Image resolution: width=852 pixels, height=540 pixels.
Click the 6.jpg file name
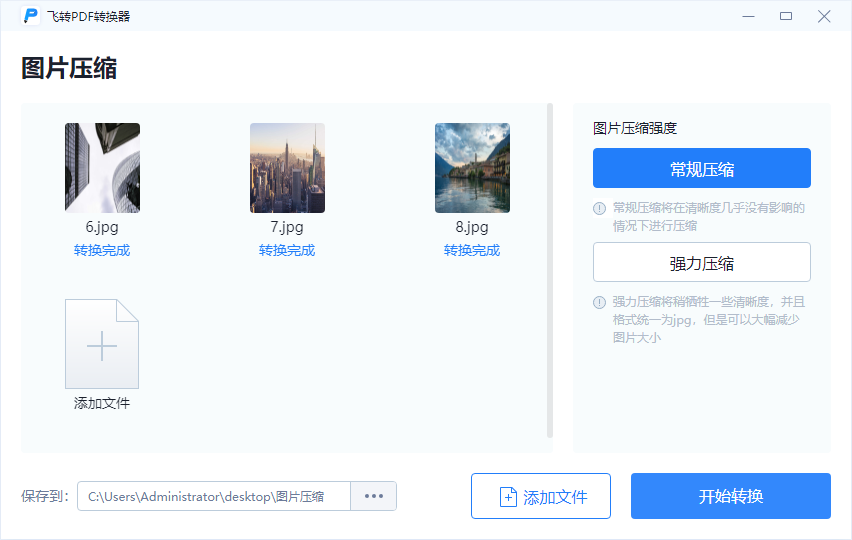102,227
